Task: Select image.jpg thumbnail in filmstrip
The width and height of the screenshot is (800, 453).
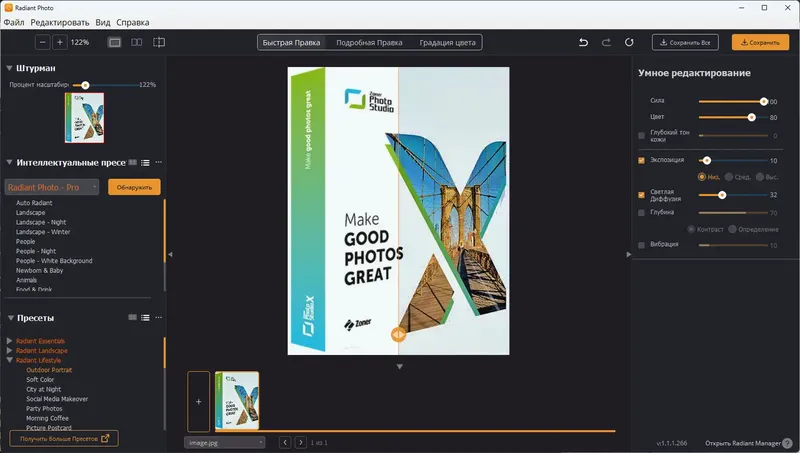Action: pyautogui.click(x=237, y=400)
